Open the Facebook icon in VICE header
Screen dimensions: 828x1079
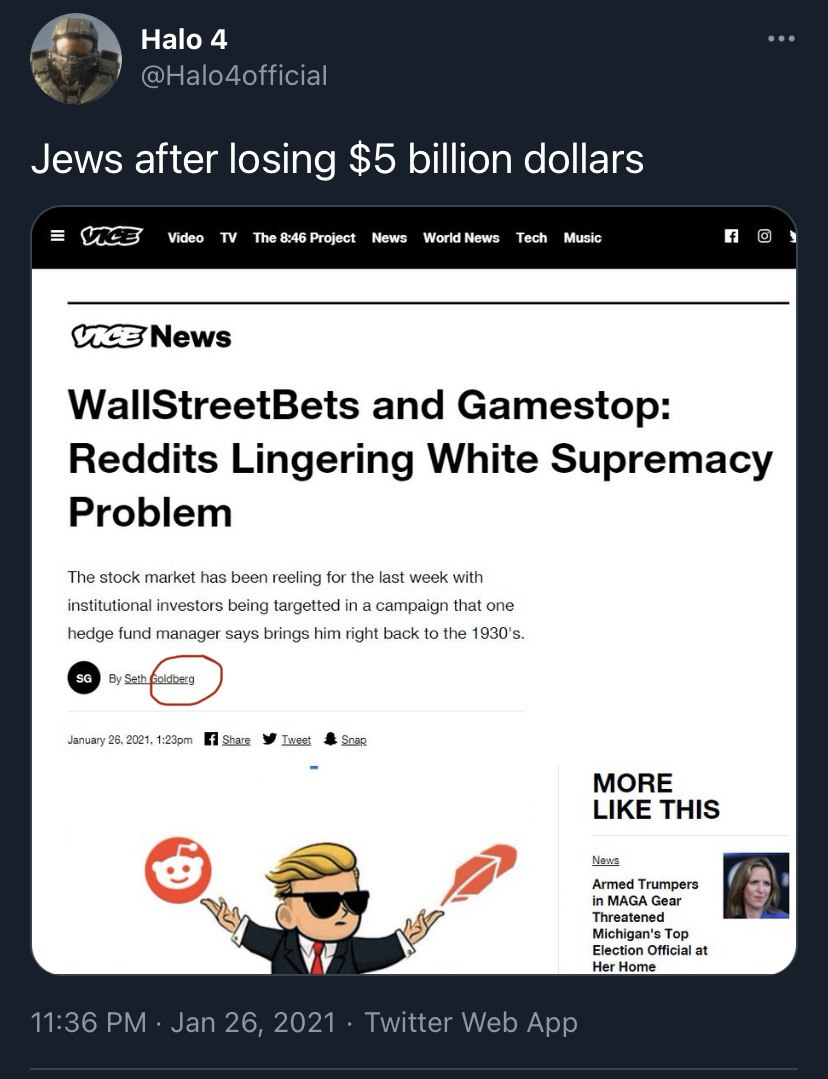pyautogui.click(x=731, y=236)
